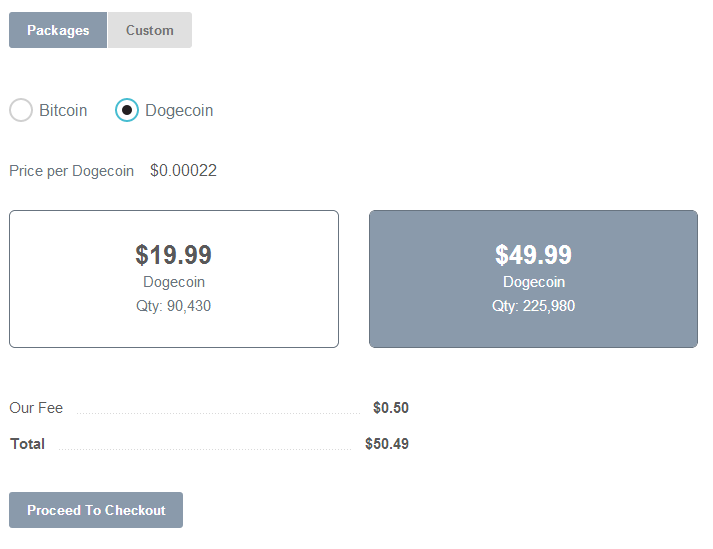The height and width of the screenshot is (549, 713).
Task: Click the $50.49 total amount
Action: tap(387, 444)
